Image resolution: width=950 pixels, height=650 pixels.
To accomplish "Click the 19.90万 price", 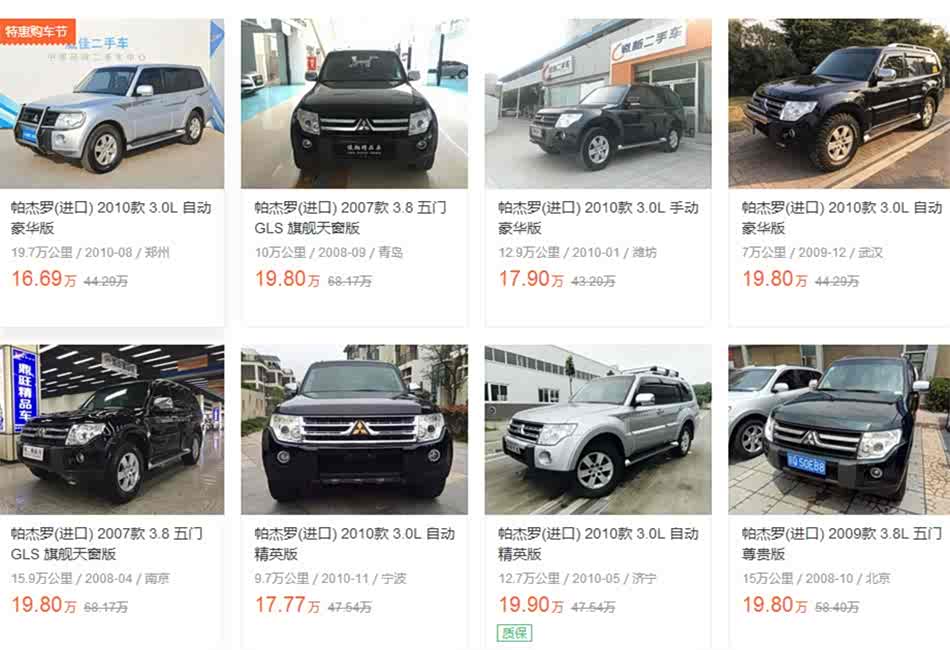I will (531, 605).
